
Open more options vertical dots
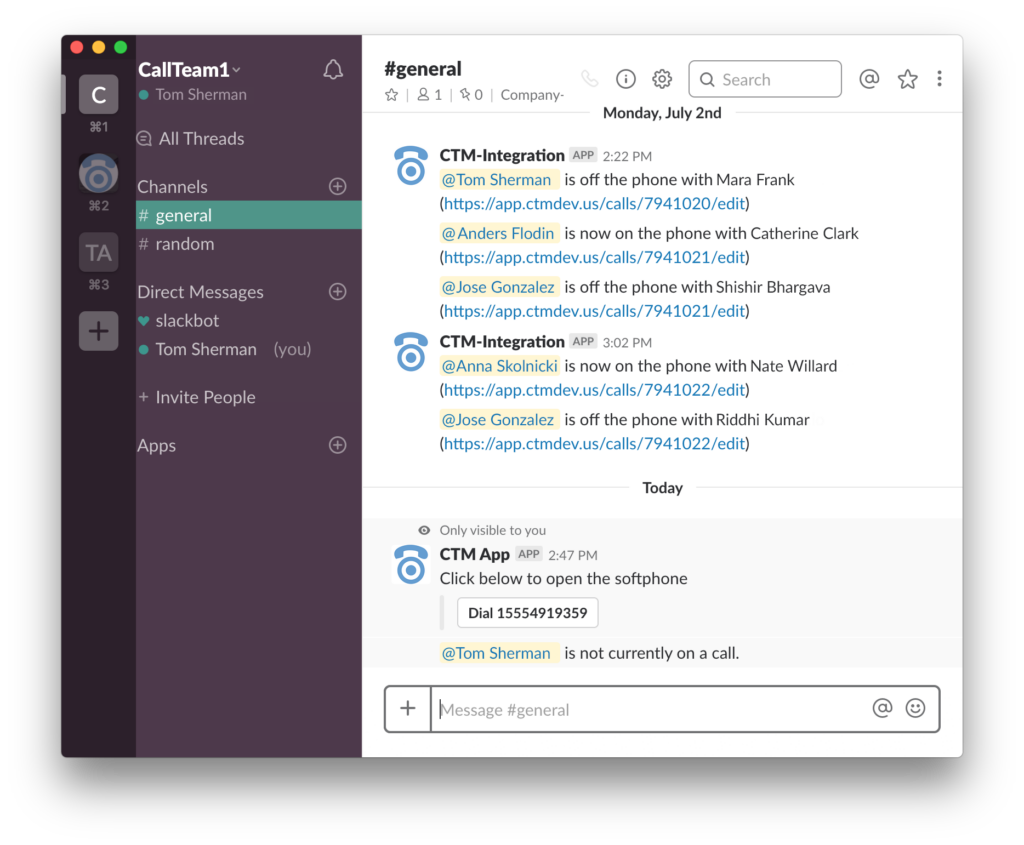coord(939,79)
